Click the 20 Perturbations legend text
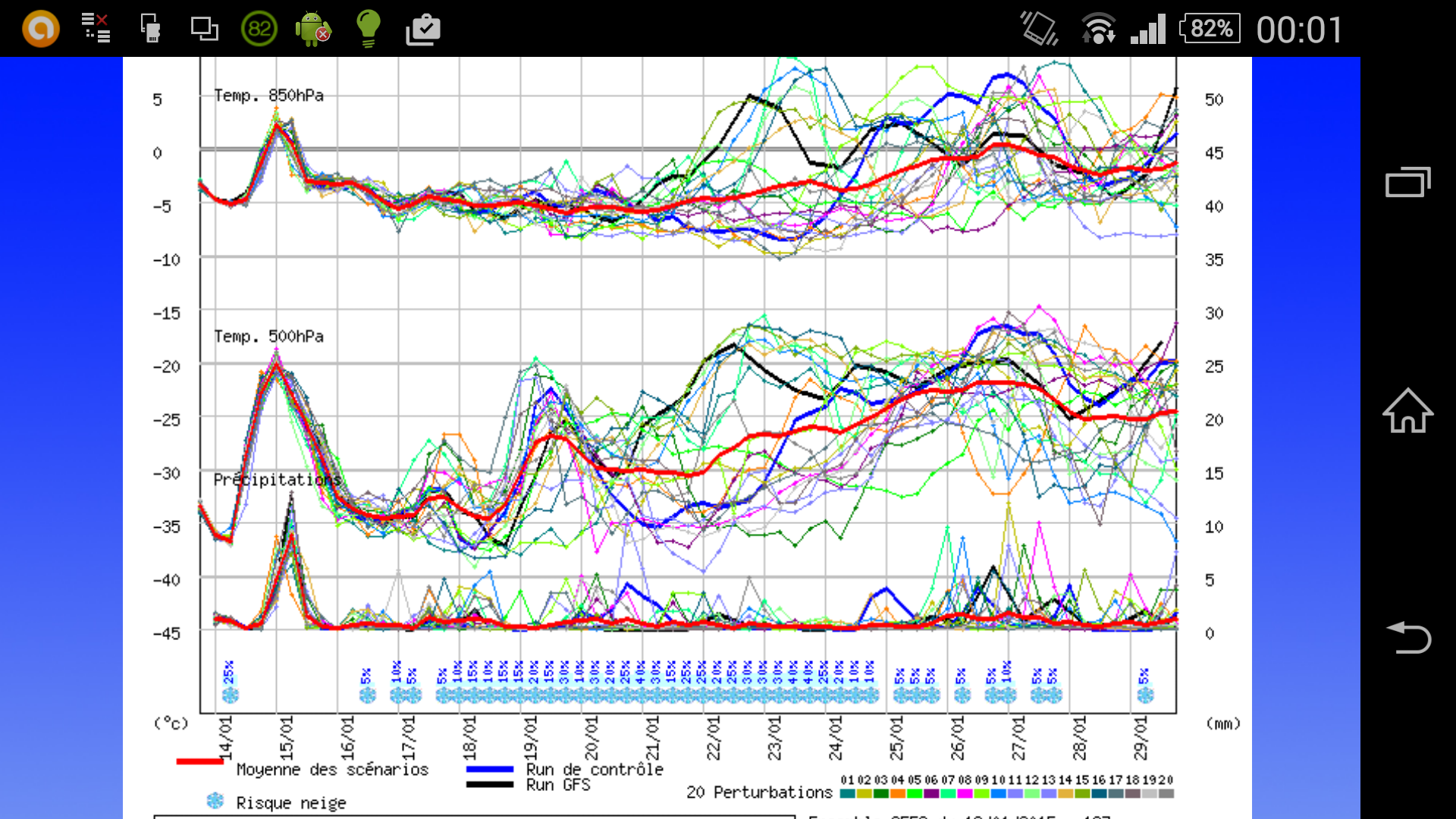This screenshot has height=819, width=1456. pos(759,792)
